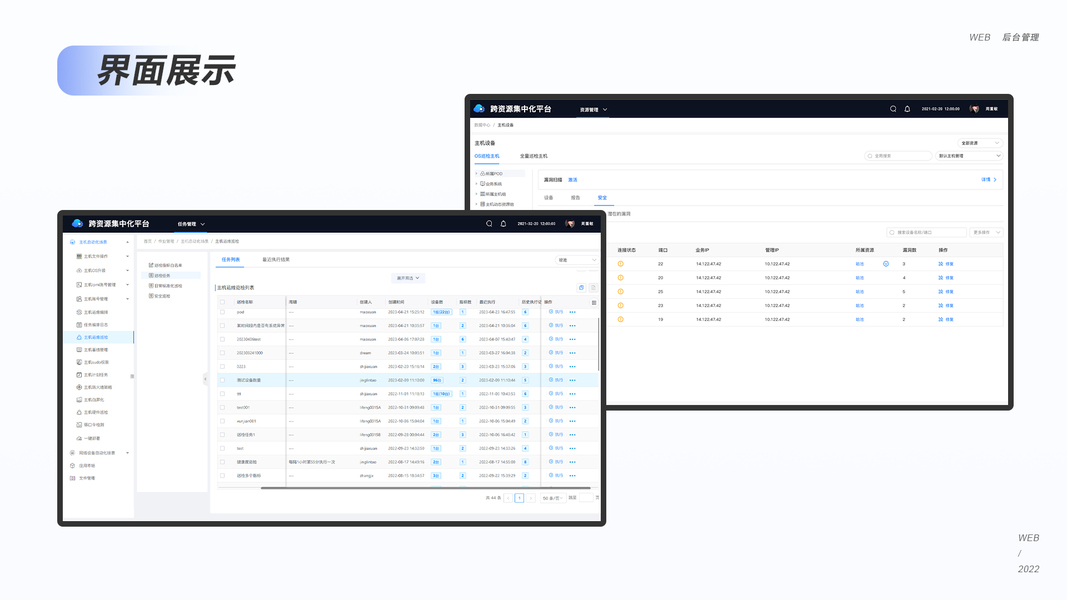Image resolution: width=1067 pixels, height=600 pixels.
Task: Tick the checkbox for the ttt row
Action: [223, 394]
